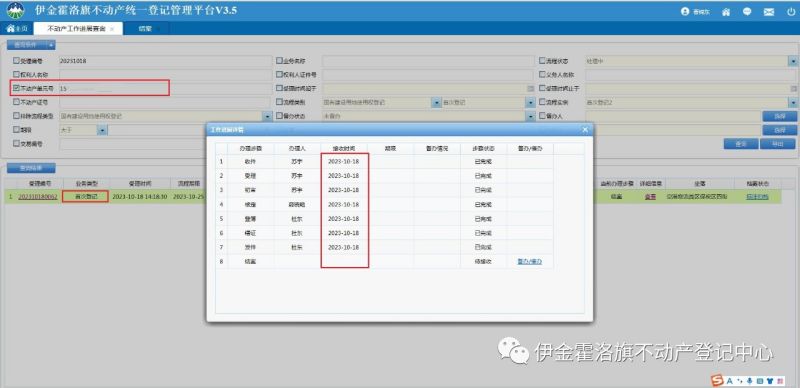Image resolution: width=800 pixels, height=388 pixels.
Task: Click the home icon in top header
Action: click(x=726, y=12)
